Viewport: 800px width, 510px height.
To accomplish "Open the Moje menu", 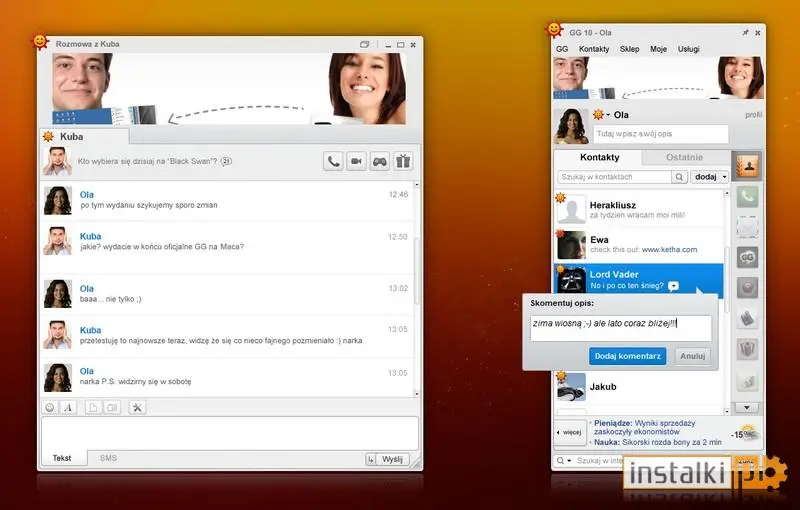I will click(658, 49).
